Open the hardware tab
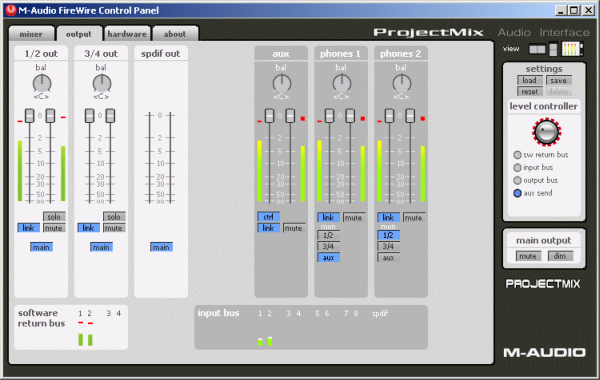600x380 pixels. coord(127,34)
